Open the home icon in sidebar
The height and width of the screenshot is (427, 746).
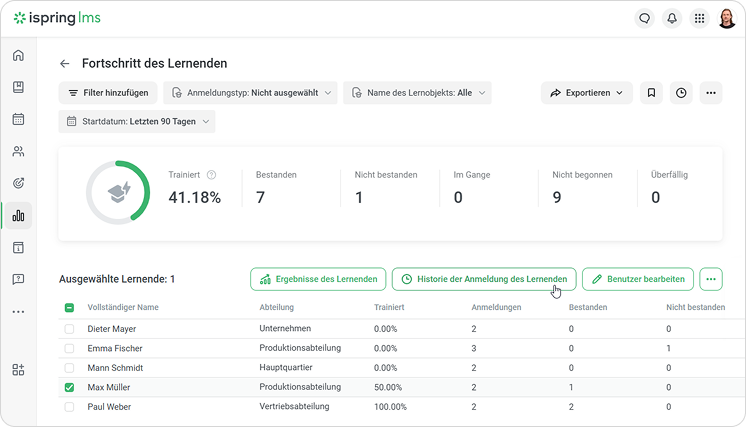tap(18, 55)
